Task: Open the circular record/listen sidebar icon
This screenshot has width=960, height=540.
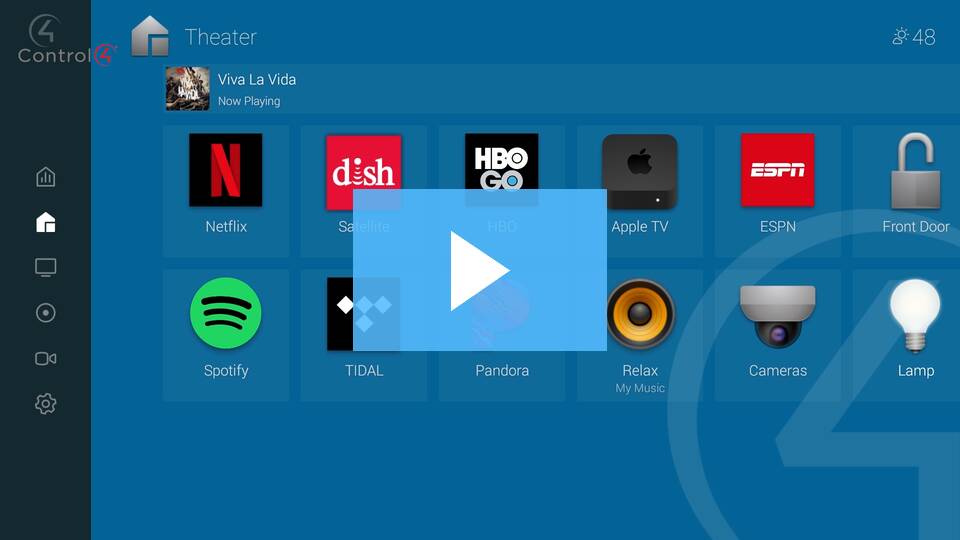Action: point(45,313)
